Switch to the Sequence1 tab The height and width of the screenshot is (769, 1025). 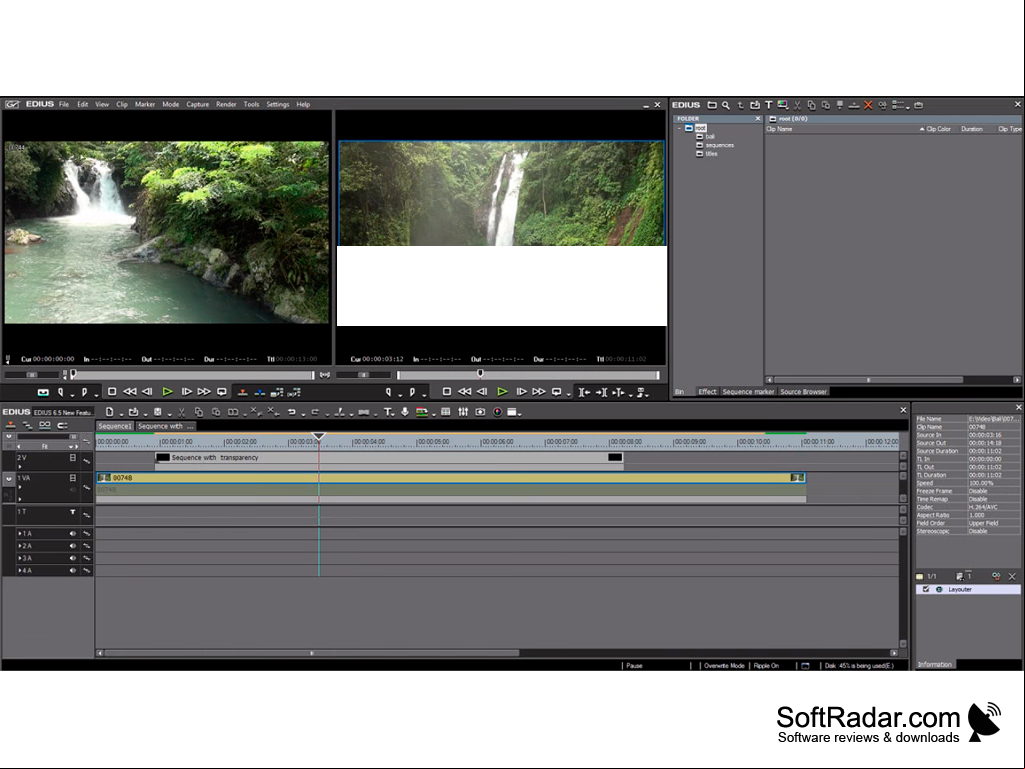click(x=115, y=426)
